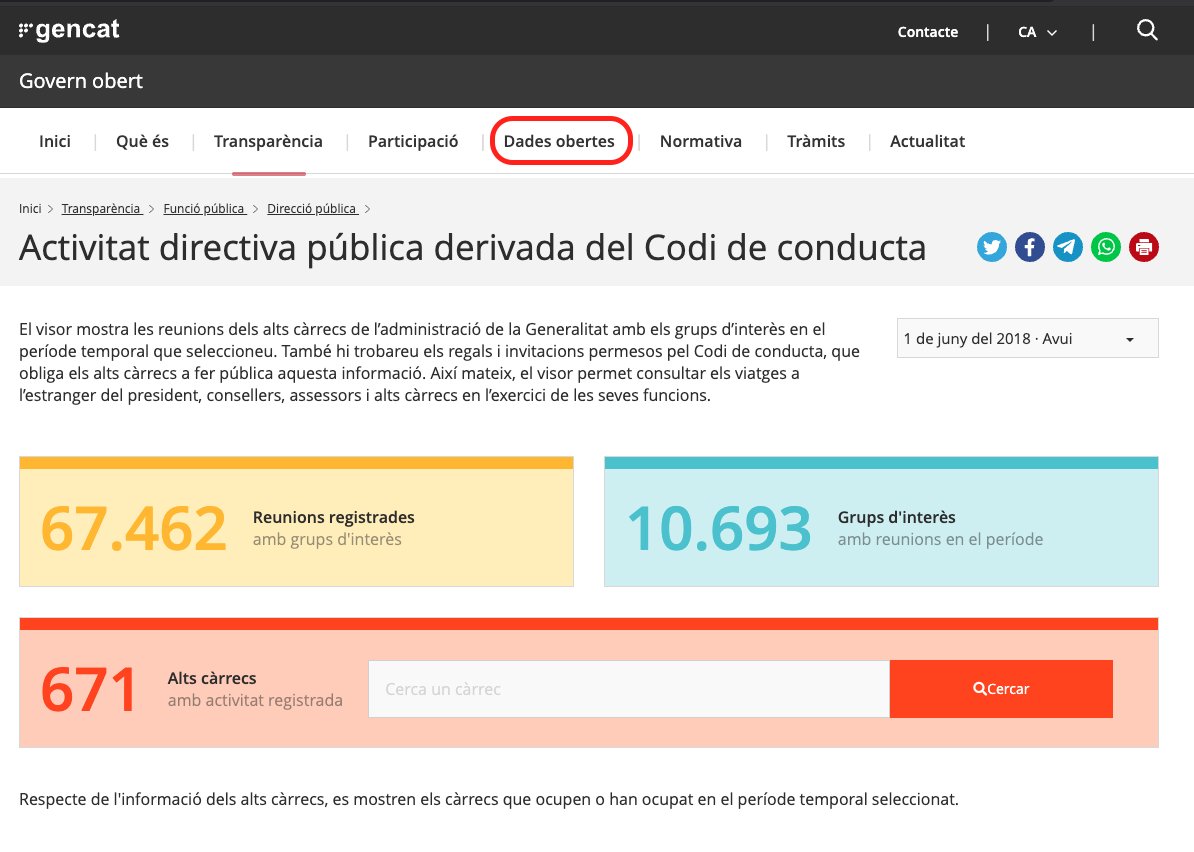Open the Actualitat tab
The width and height of the screenshot is (1194, 852).
point(927,142)
